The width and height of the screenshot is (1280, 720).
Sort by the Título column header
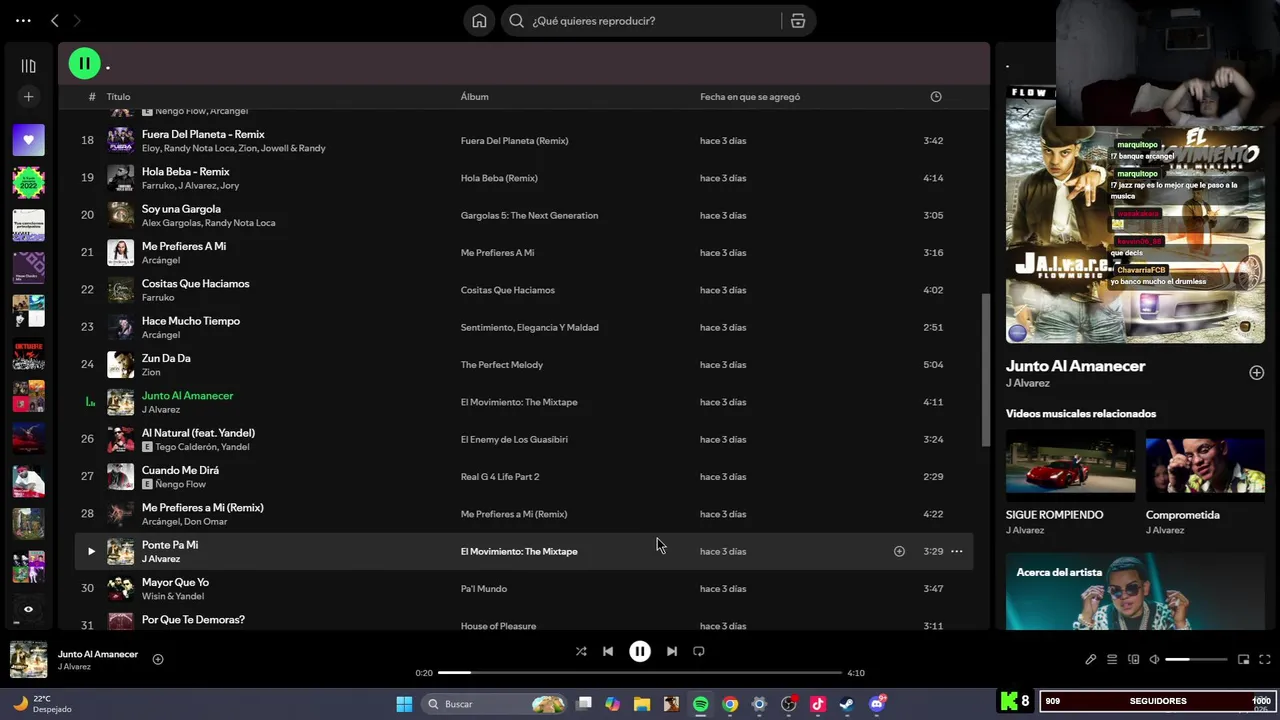(119, 97)
